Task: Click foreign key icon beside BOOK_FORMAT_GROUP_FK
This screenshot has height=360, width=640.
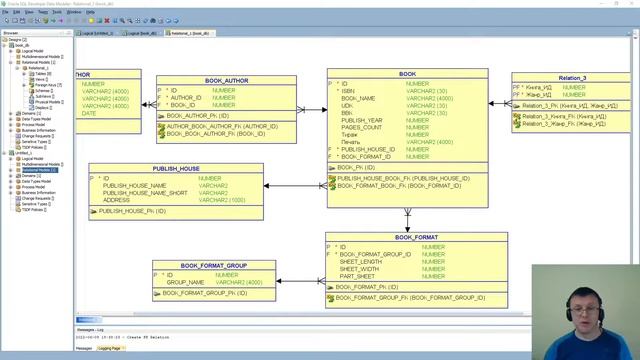Action: (330, 298)
